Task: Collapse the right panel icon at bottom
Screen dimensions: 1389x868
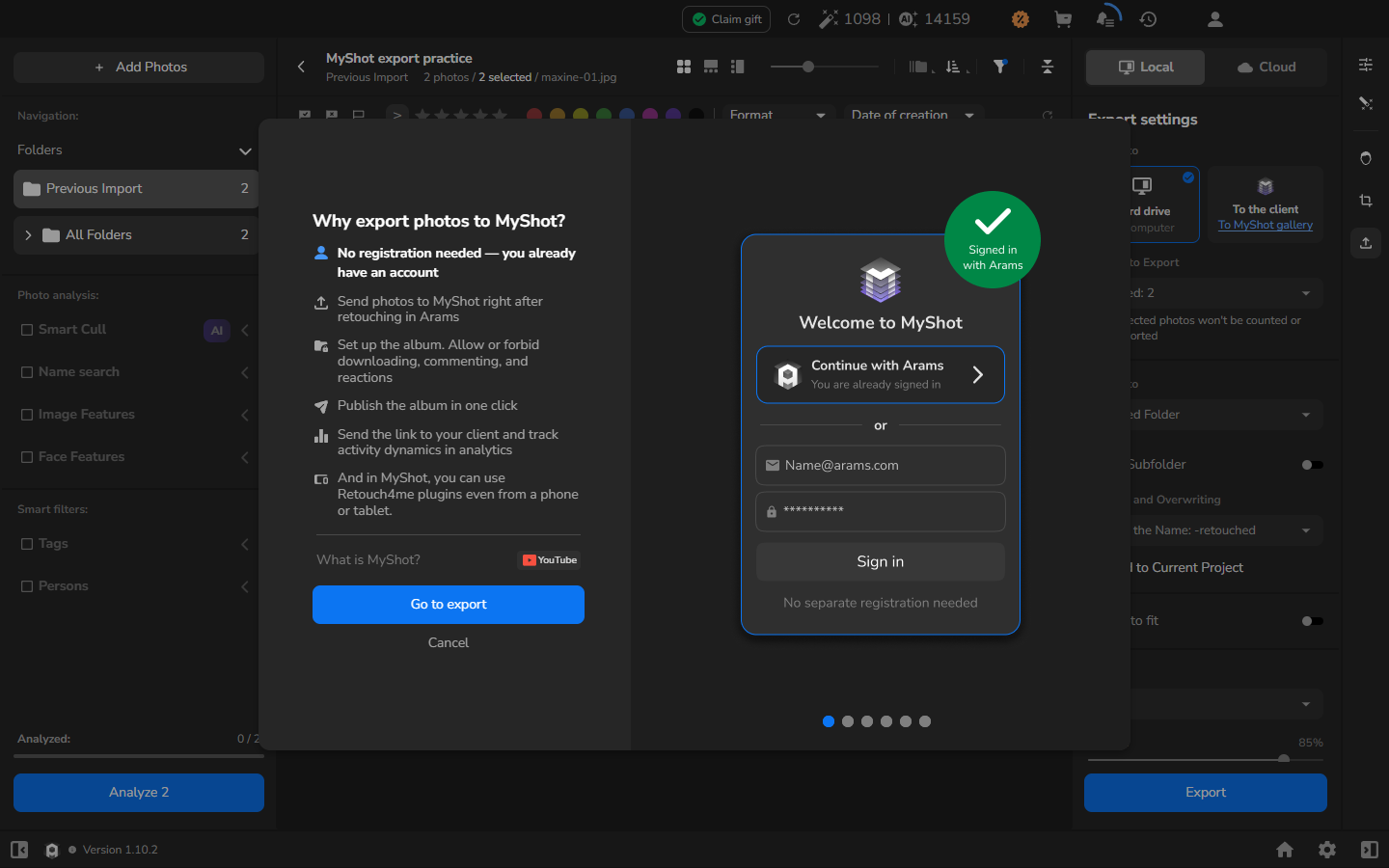Action: [1370, 850]
